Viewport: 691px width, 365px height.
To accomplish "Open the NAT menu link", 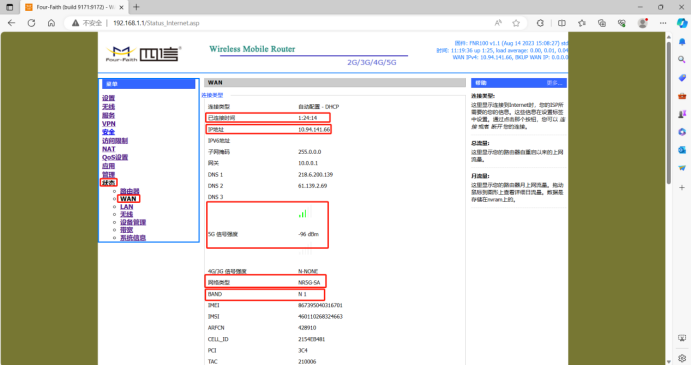I will [x=109, y=149].
